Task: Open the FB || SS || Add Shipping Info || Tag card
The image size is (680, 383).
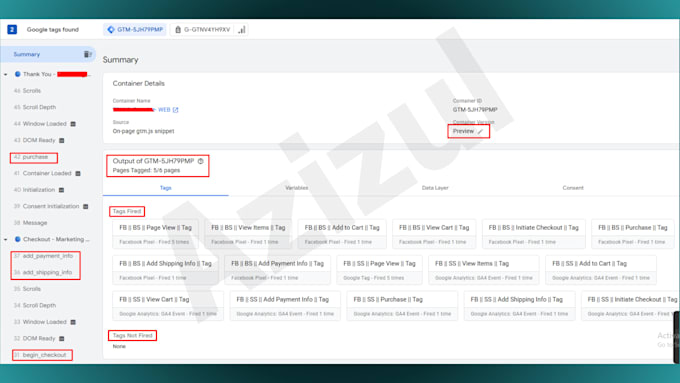Action: [519, 306]
